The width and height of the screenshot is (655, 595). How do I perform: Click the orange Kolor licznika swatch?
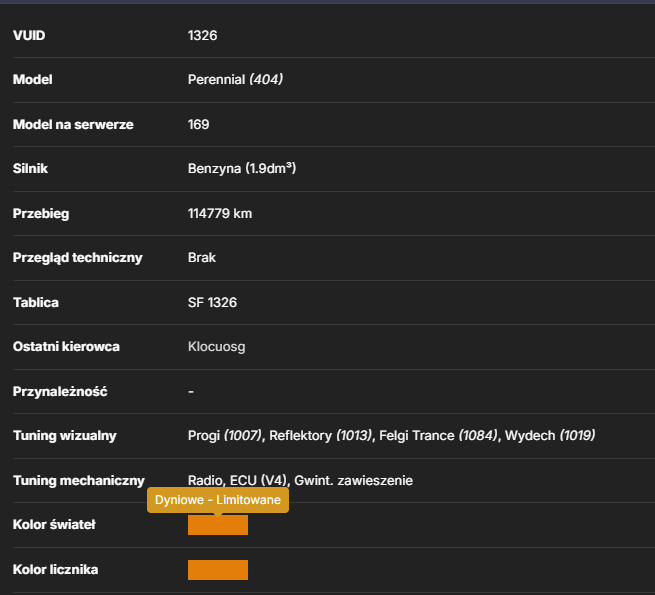click(218, 570)
